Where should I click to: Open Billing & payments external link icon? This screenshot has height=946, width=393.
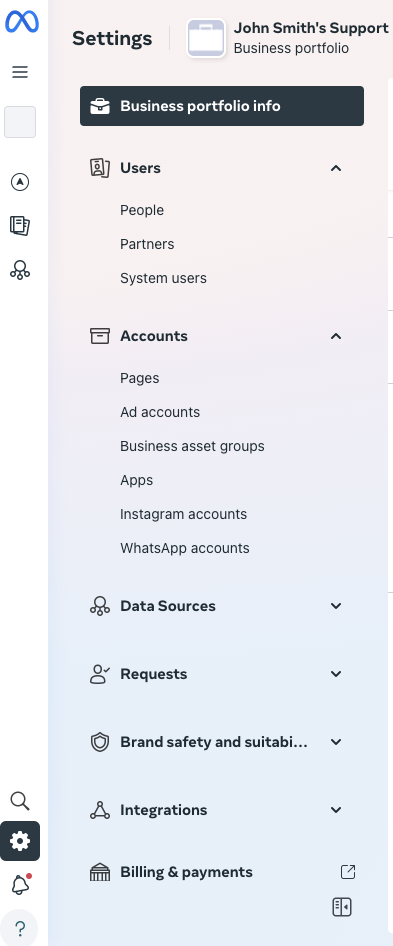coord(348,872)
